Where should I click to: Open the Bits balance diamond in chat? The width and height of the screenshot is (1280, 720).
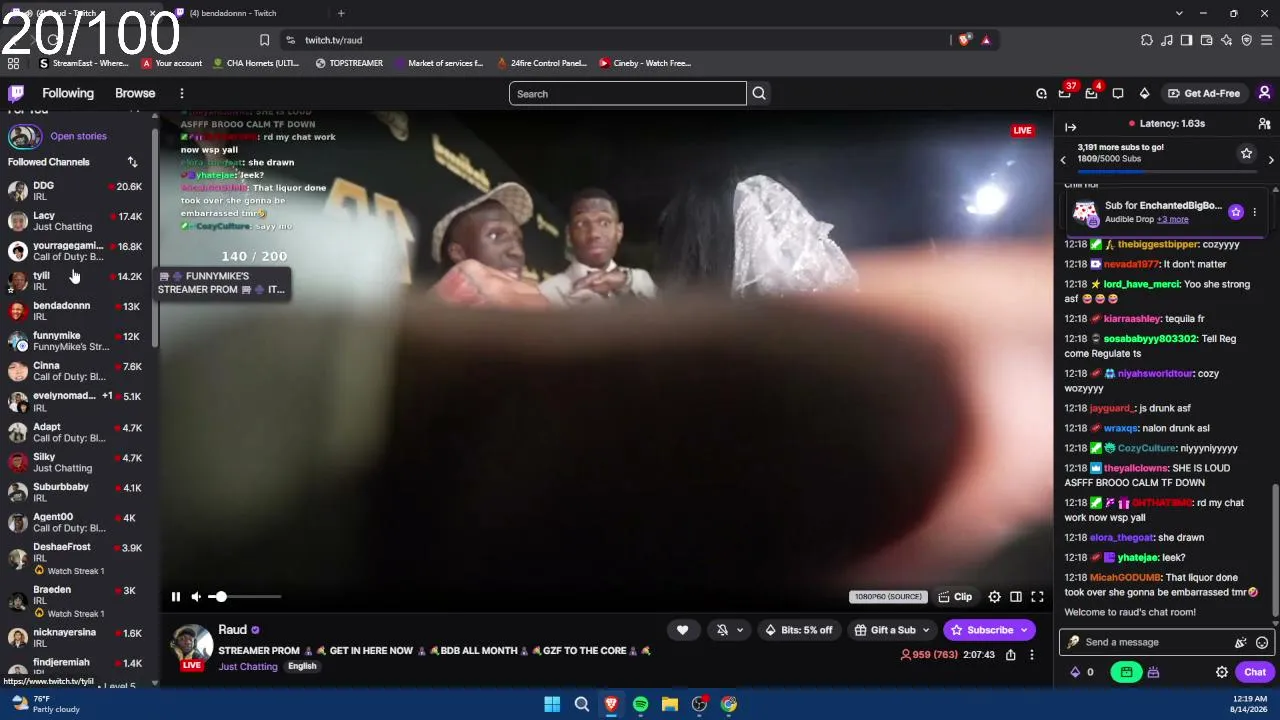(1075, 673)
